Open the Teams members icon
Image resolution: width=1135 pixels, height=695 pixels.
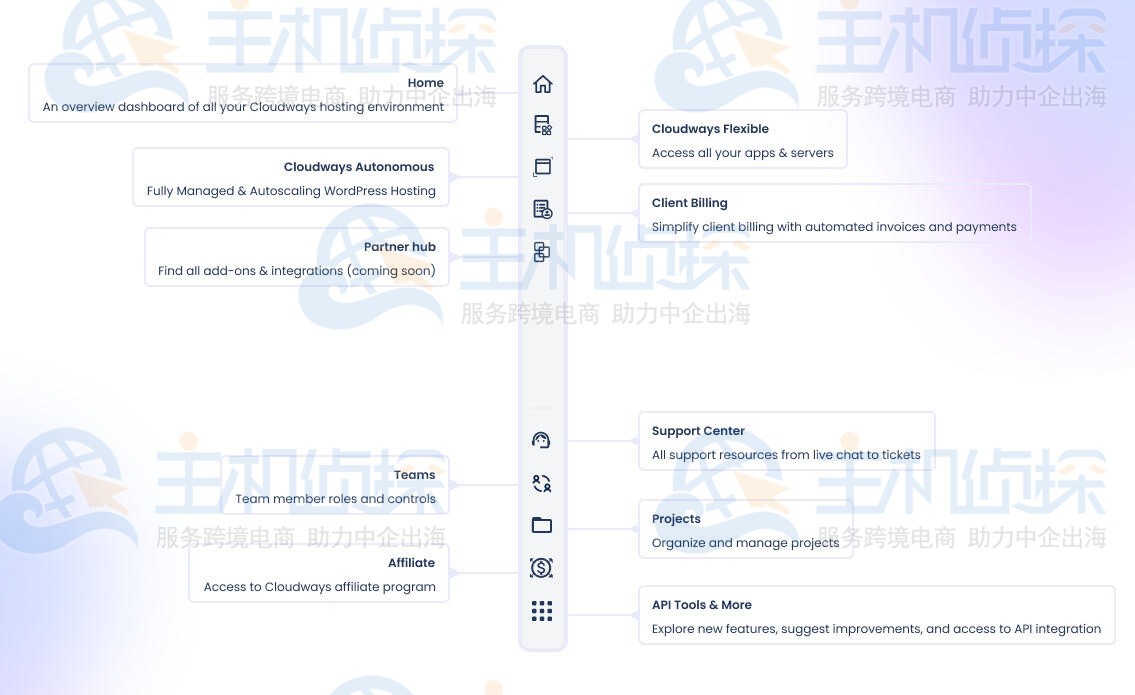click(x=541, y=483)
